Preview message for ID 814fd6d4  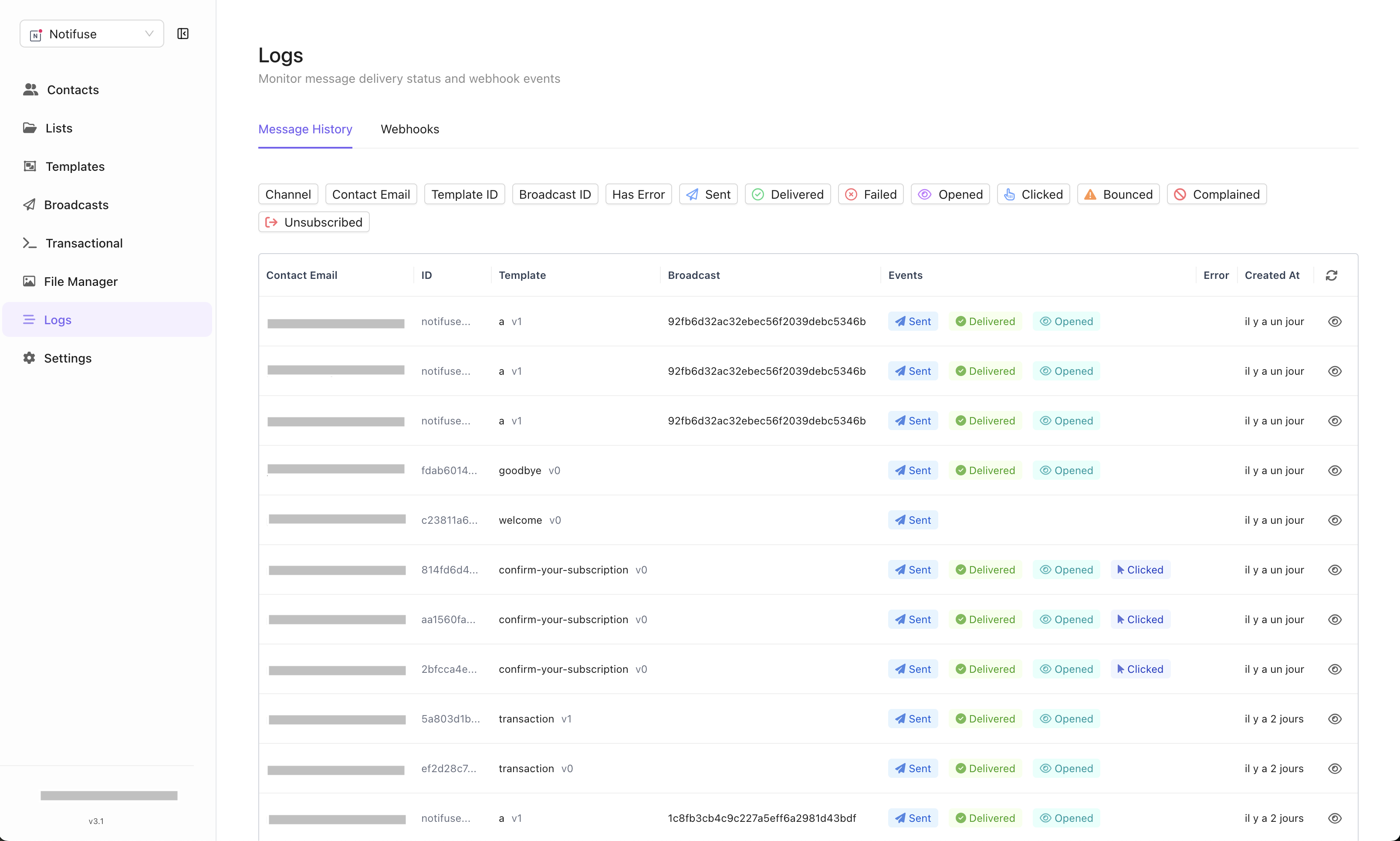(1335, 570)
